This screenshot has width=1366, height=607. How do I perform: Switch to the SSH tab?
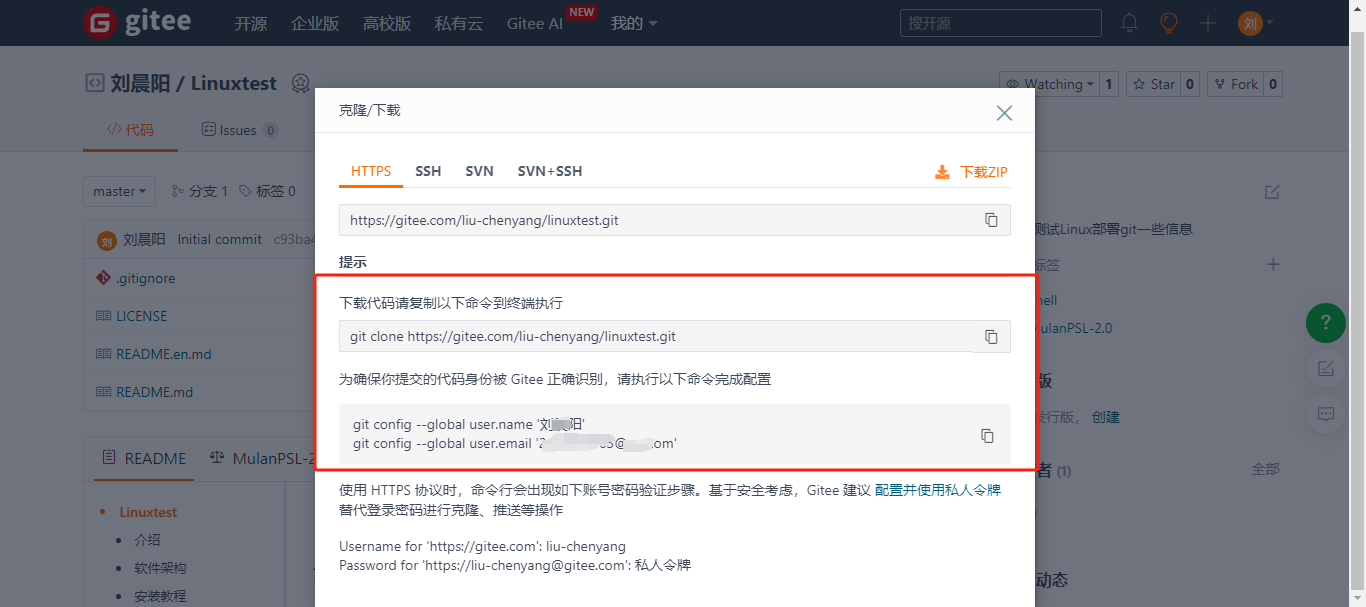pos(428,171)
